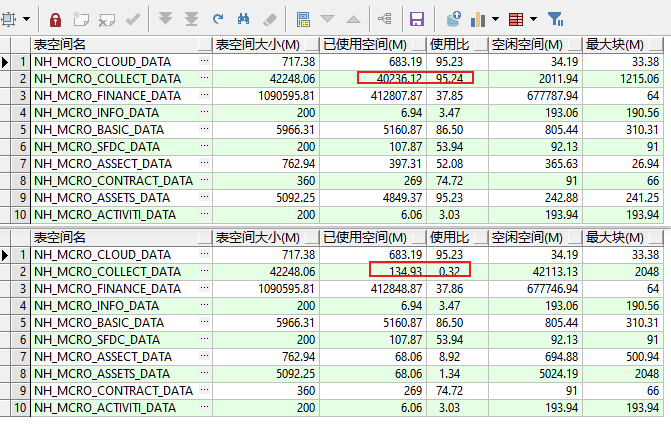The width and height of the screenshot is (671, 427).
Task: Click the insert record icon
Action: point(81,19)
